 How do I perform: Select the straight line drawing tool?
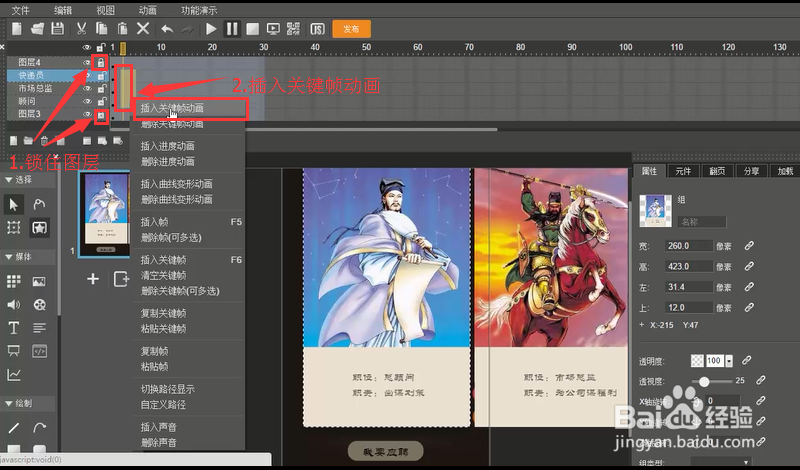click(13, 428)
